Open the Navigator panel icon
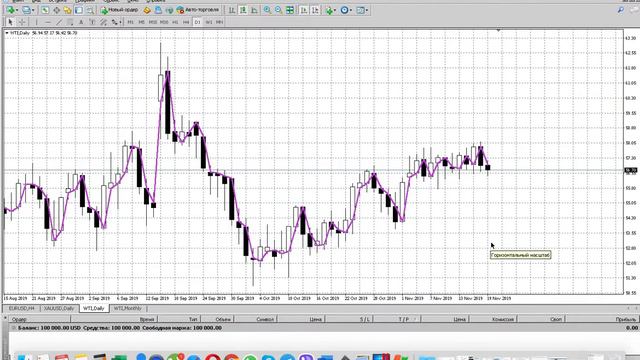This screenshot has width=640, height=360. click(67, 10)
